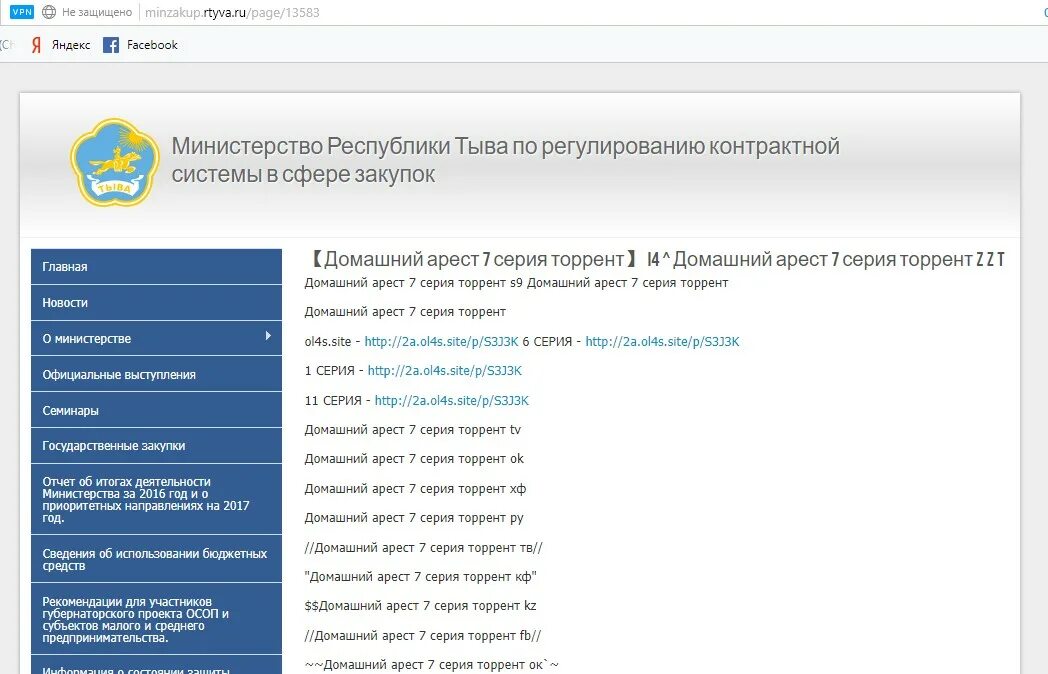Viewport: 1048px width, 674px height.
Task: Click the '1 СЕРИЯ' hyperlink
Action: [446, 370]
